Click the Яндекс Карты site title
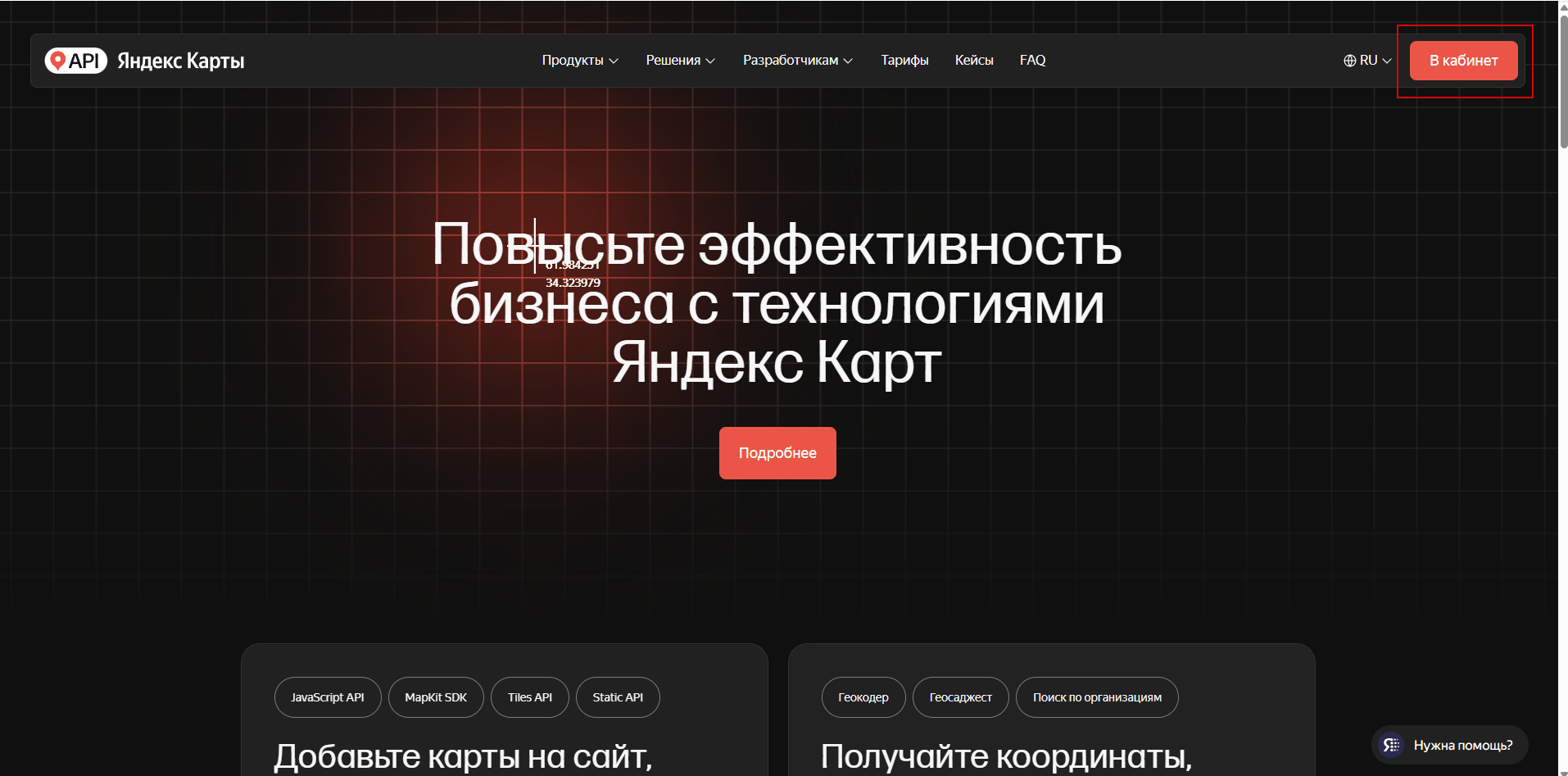1568x776 pixels. point(181,61)
